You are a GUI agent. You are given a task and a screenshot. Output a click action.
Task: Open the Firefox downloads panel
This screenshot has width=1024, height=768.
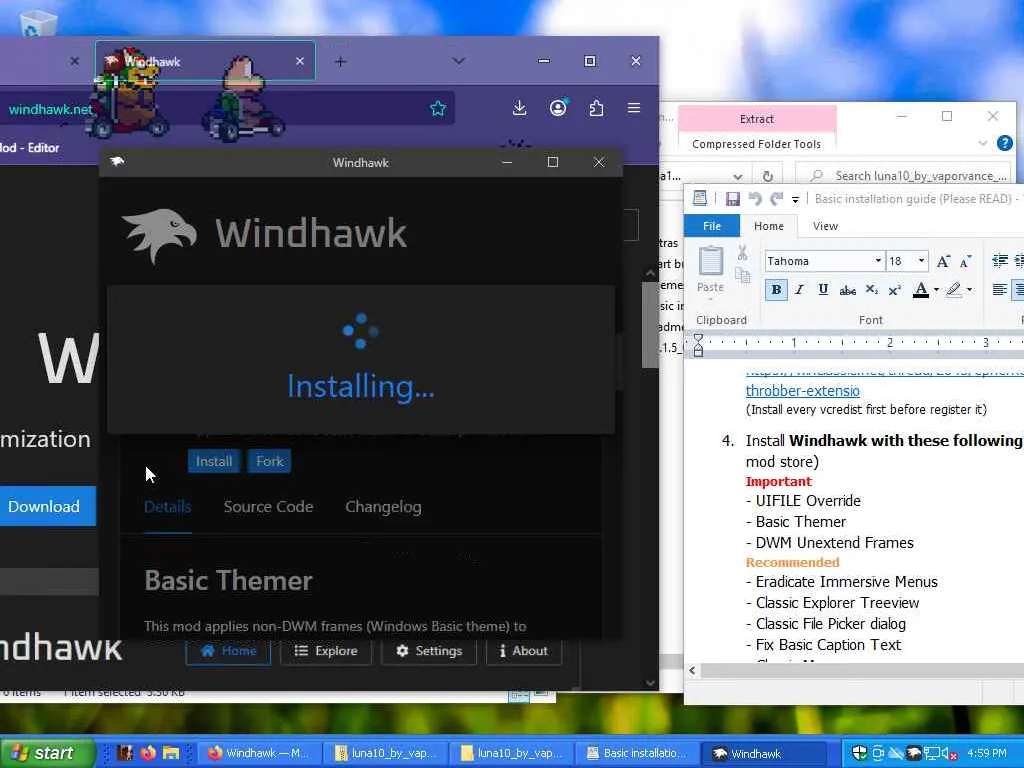click(x=519, y=108)
